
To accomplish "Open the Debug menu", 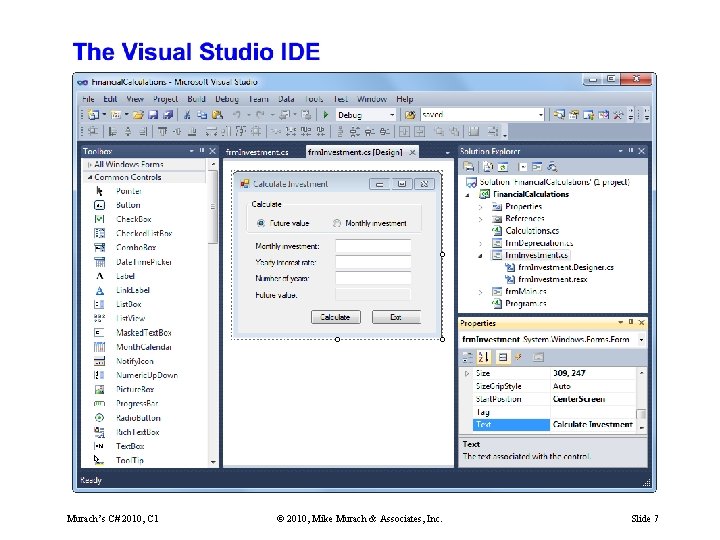I will pos(227,99).
